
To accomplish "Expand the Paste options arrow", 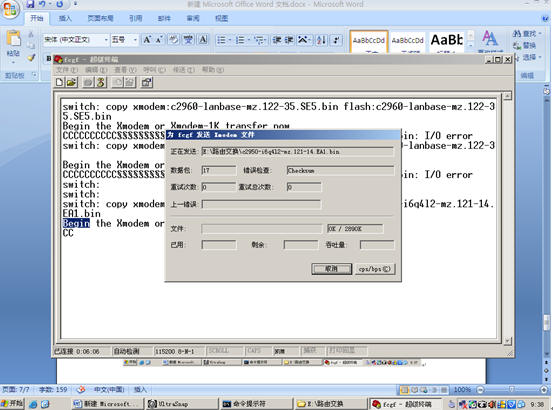I will [x=13, y=63].
